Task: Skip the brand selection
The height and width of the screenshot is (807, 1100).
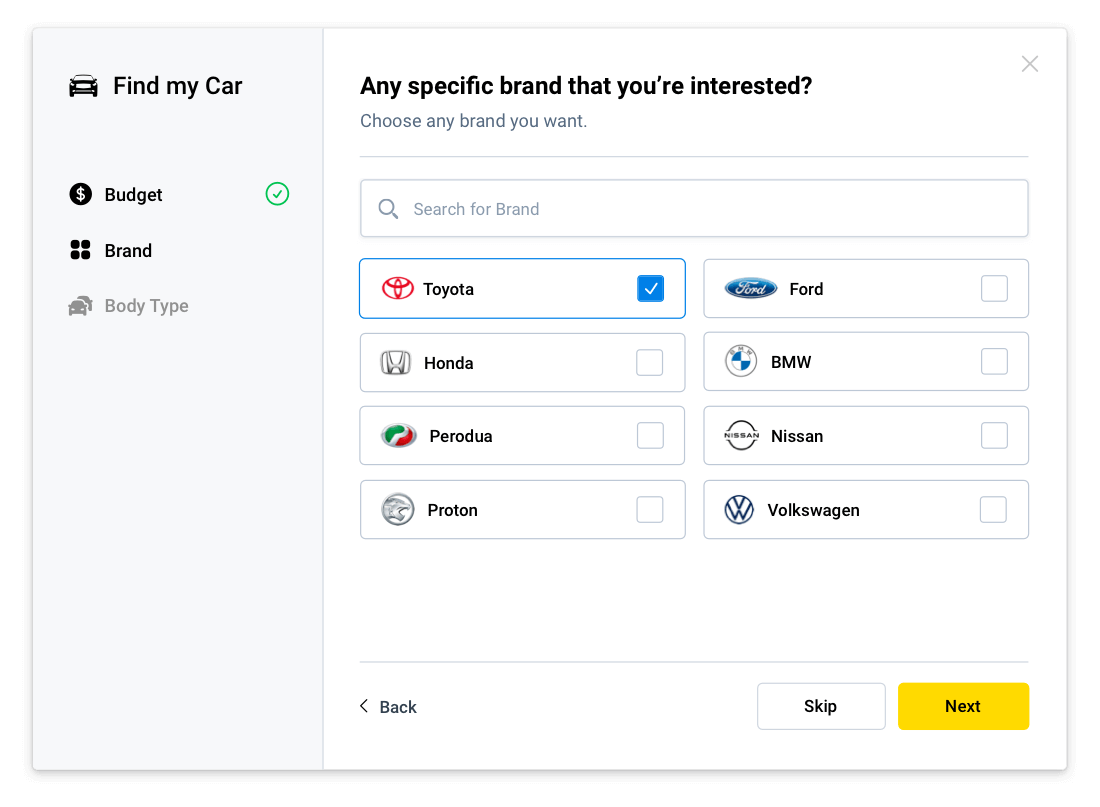Action: tap(821, 707)
